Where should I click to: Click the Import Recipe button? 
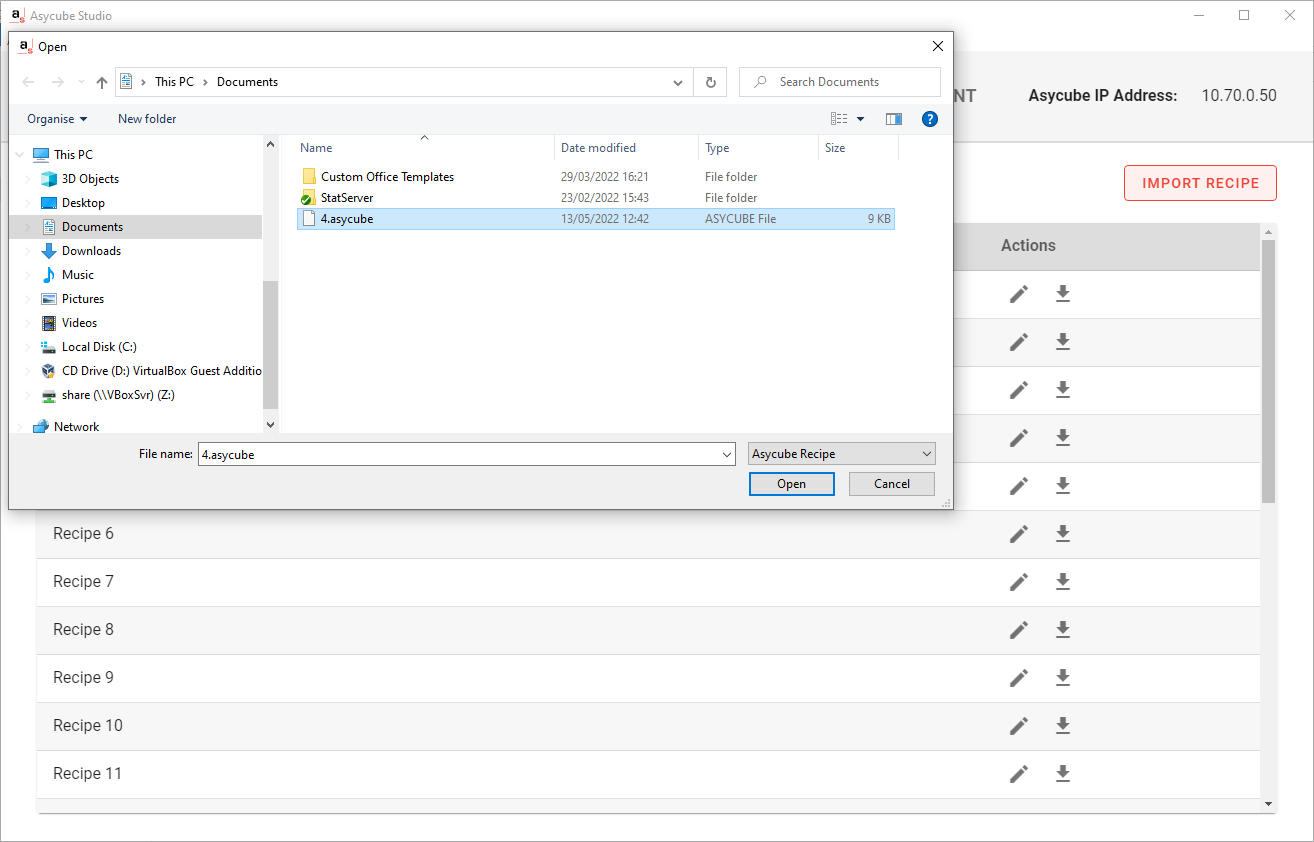pyautogui.click(x=1200, y=183)
